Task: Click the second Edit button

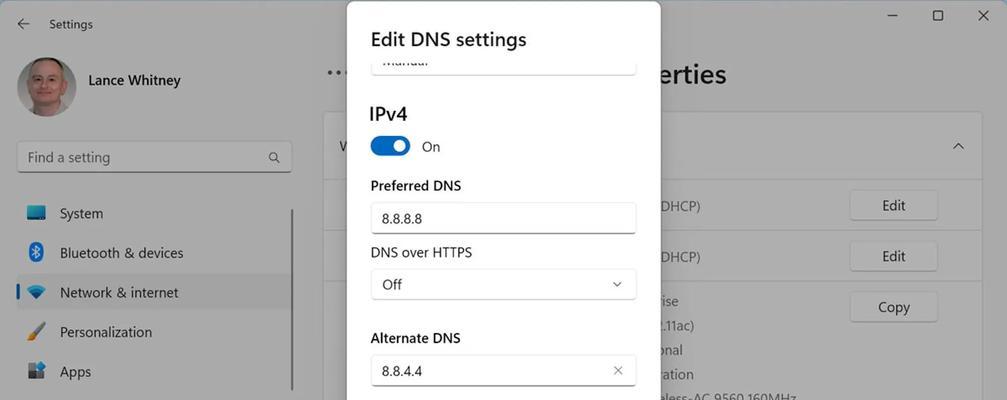Action: (893, 256)
